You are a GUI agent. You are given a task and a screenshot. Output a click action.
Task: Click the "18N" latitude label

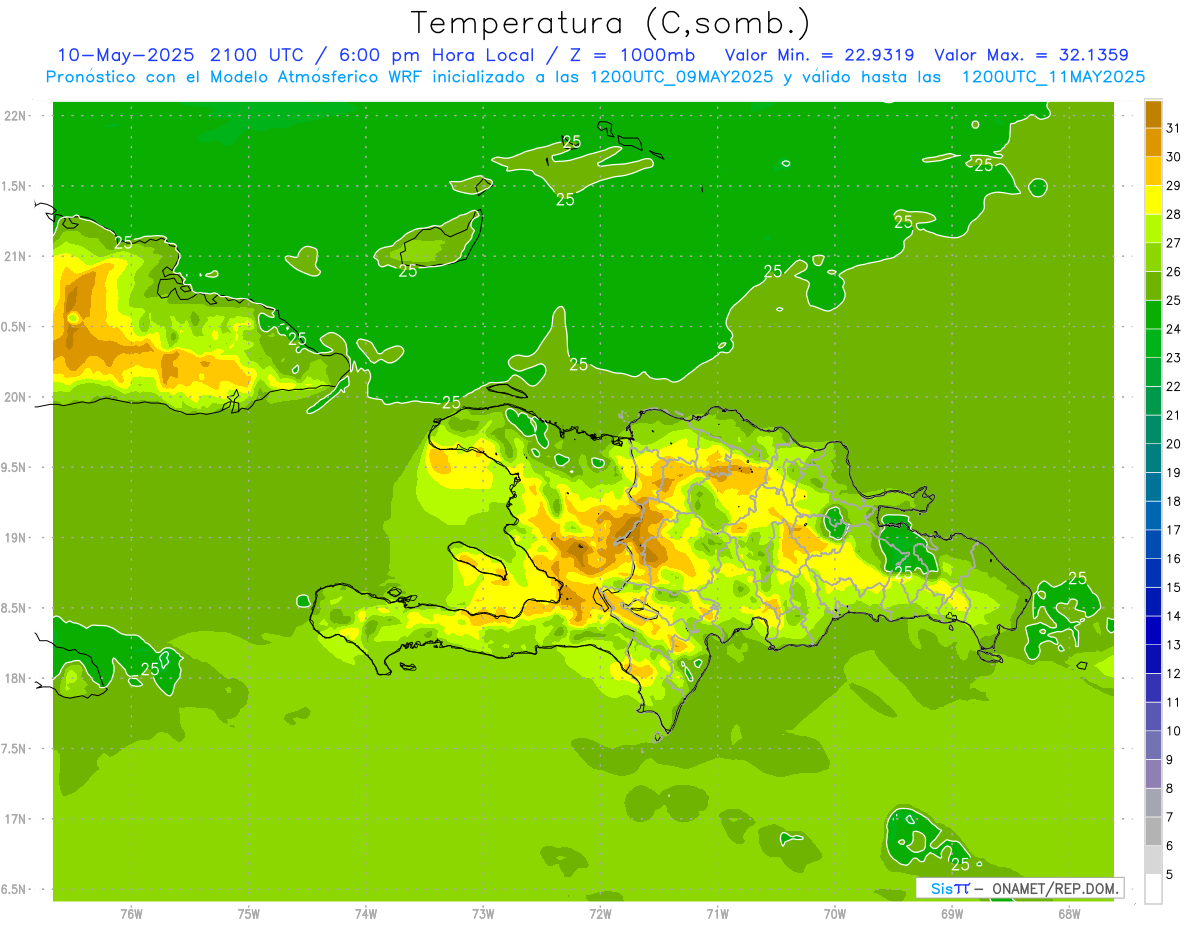15,678
